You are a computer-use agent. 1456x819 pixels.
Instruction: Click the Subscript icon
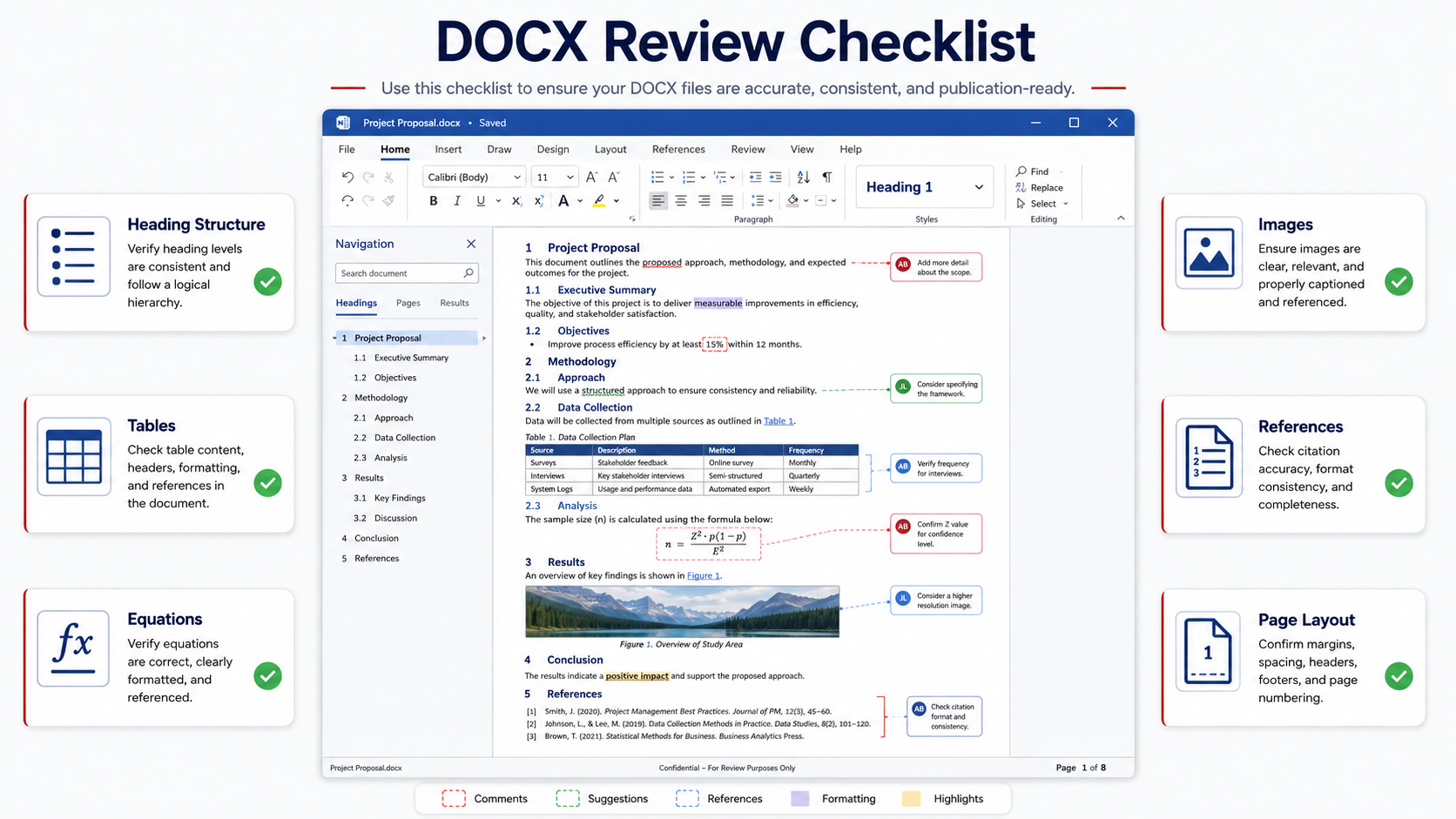click(516, 201)
